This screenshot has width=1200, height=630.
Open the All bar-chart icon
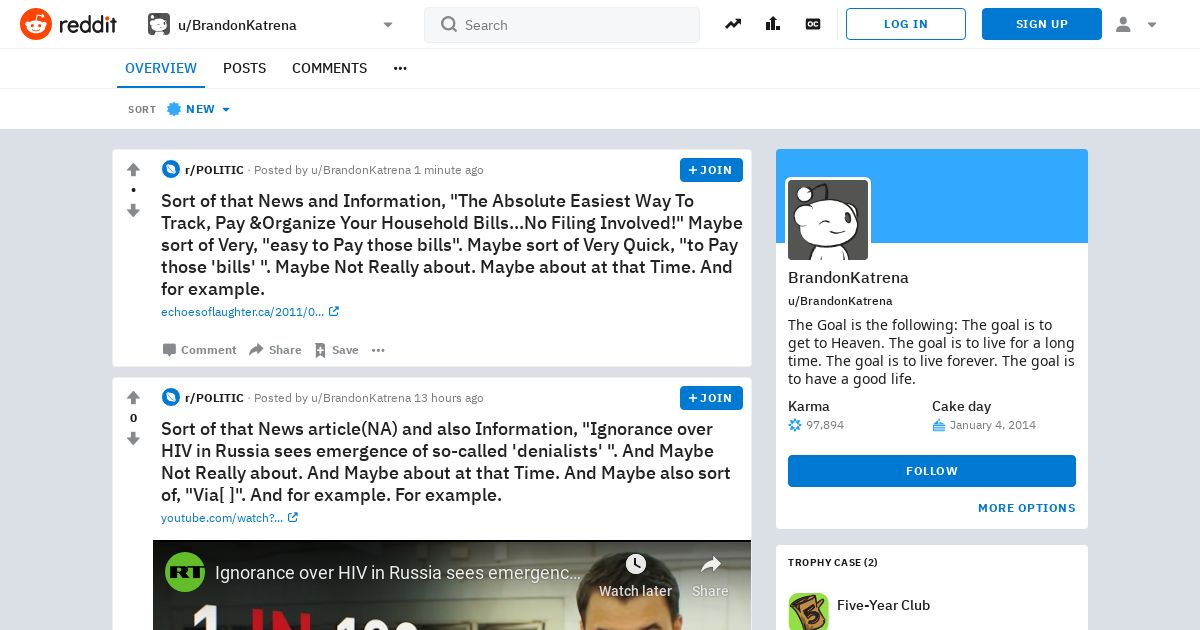[773, 24]
